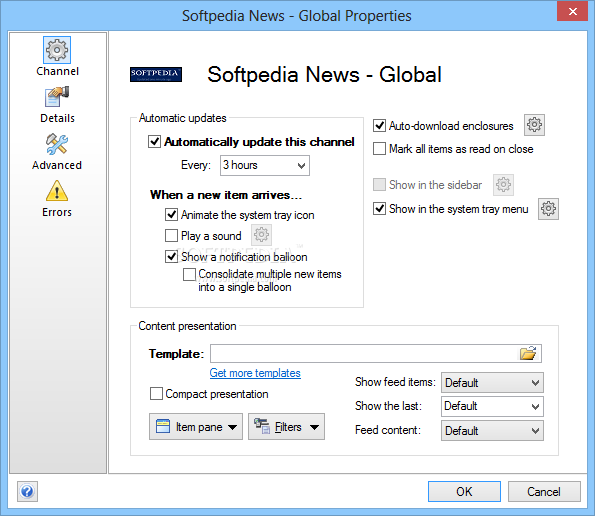This screenshot has height=516, width=595.
Task: Click the sidebar settings gear icon
Action: point(503,185)
